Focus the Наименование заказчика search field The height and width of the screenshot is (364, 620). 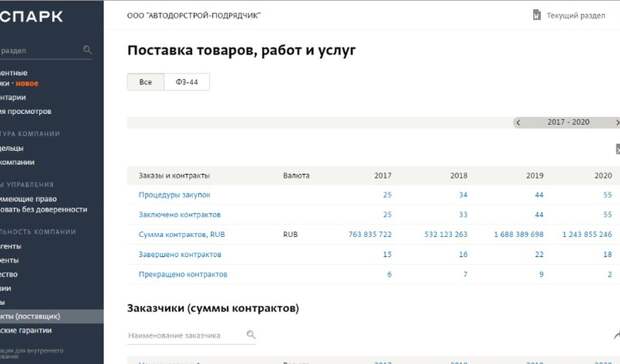coord(185,335)
